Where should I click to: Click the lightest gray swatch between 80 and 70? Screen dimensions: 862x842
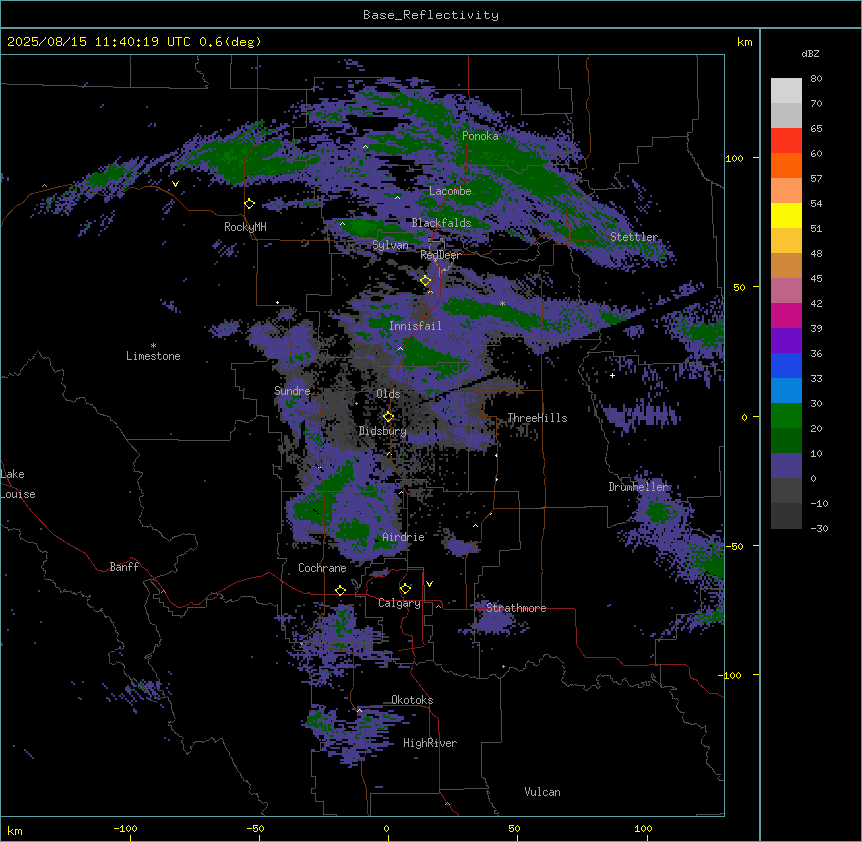[x=786, y=91]
